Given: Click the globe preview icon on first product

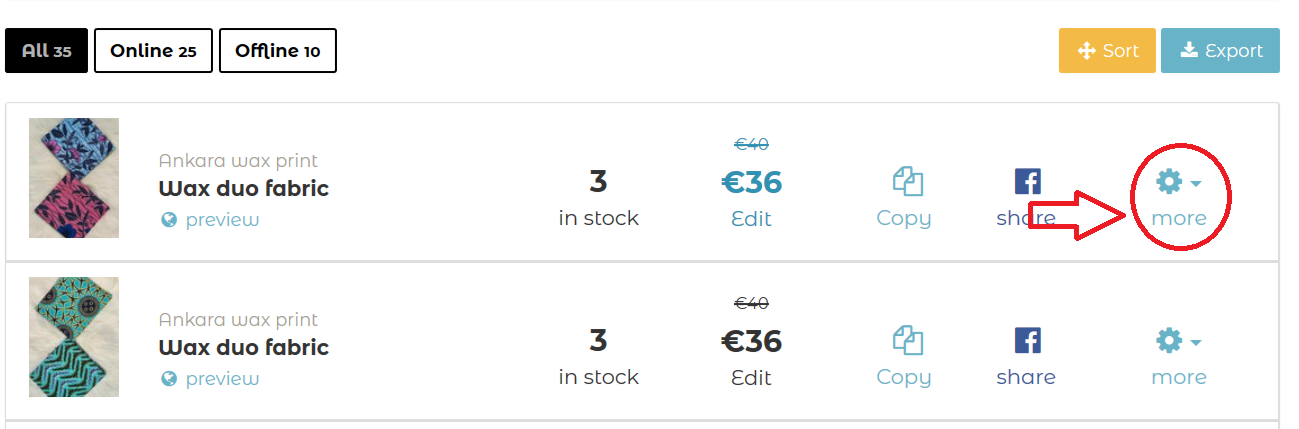Looking at the screenshot, I should (169, 220).
